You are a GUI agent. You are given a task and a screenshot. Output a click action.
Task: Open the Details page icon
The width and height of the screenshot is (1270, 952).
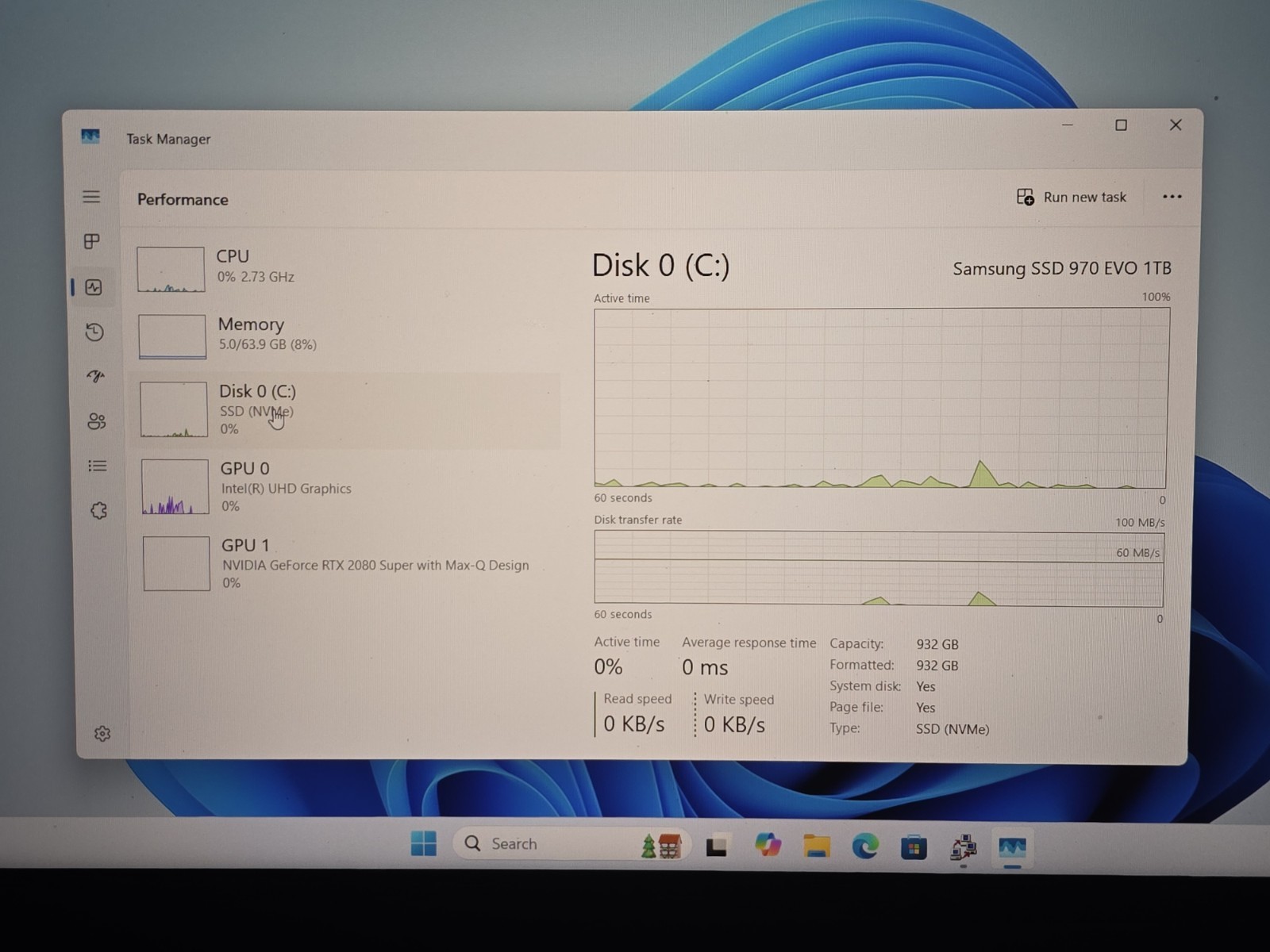click(97, 466)
